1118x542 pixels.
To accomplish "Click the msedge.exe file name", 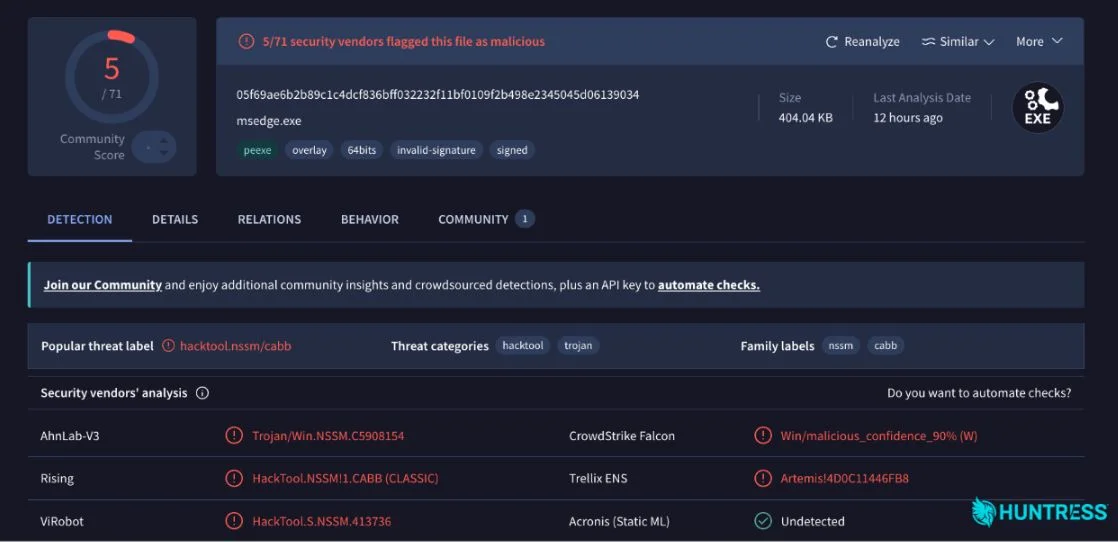I will (269, 121).
